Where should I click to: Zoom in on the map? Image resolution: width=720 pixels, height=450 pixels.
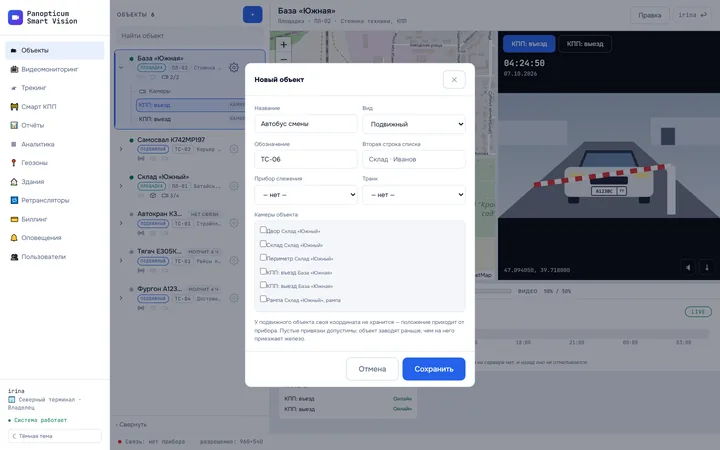click(x=283, y=45)
